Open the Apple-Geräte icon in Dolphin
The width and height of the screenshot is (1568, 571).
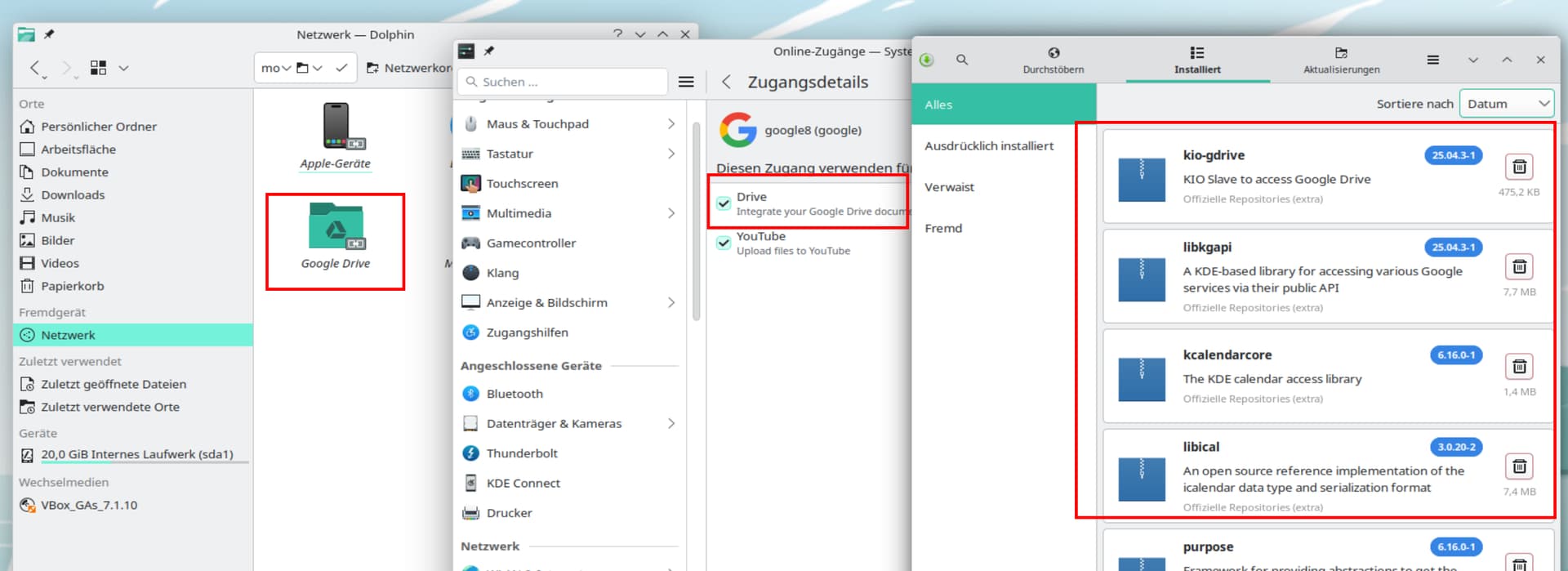coord(336,136)
